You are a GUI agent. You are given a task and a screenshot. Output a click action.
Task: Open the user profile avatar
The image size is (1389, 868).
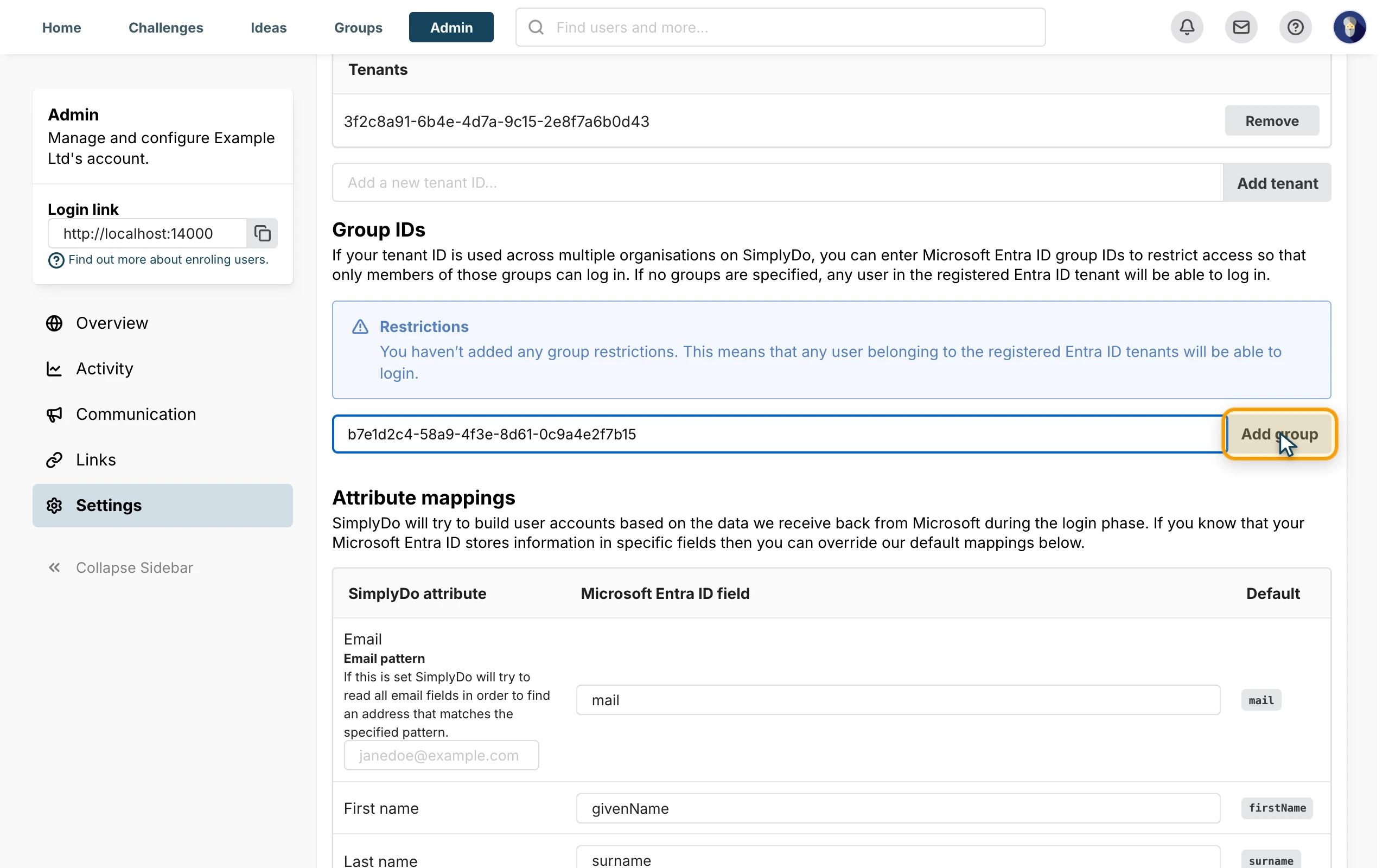pos(1349,27)
